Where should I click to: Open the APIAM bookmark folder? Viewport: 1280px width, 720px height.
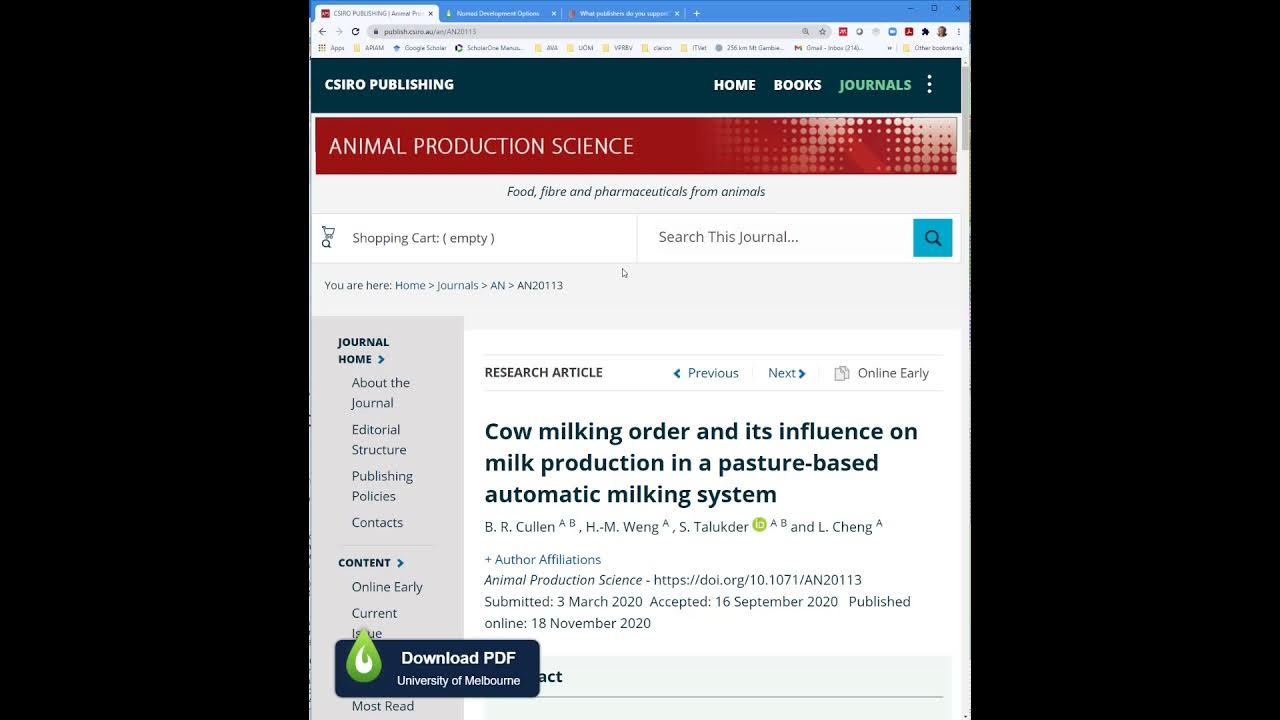coord(369,48)
